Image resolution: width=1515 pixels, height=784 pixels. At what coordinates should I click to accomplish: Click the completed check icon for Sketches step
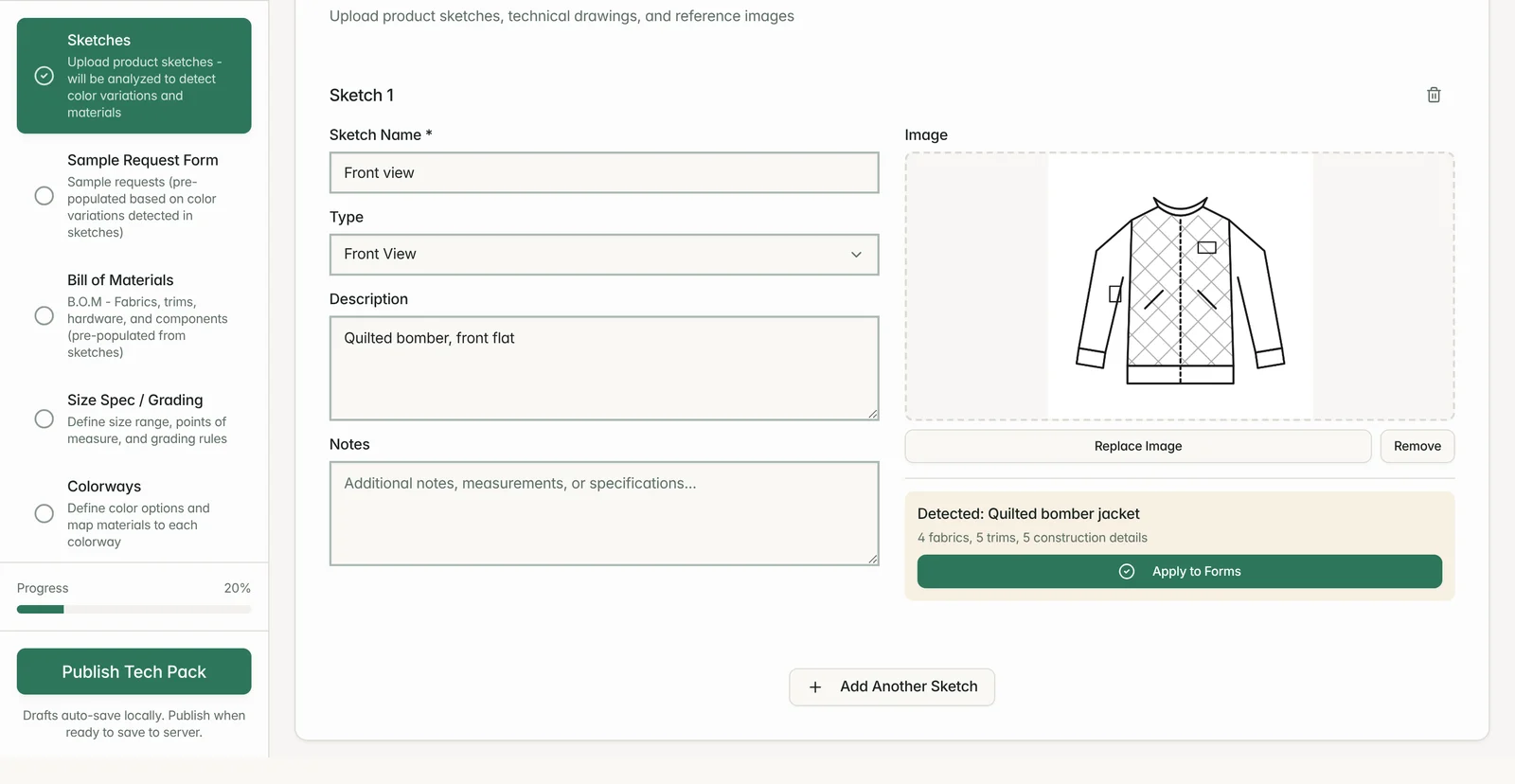pos(45,76)
